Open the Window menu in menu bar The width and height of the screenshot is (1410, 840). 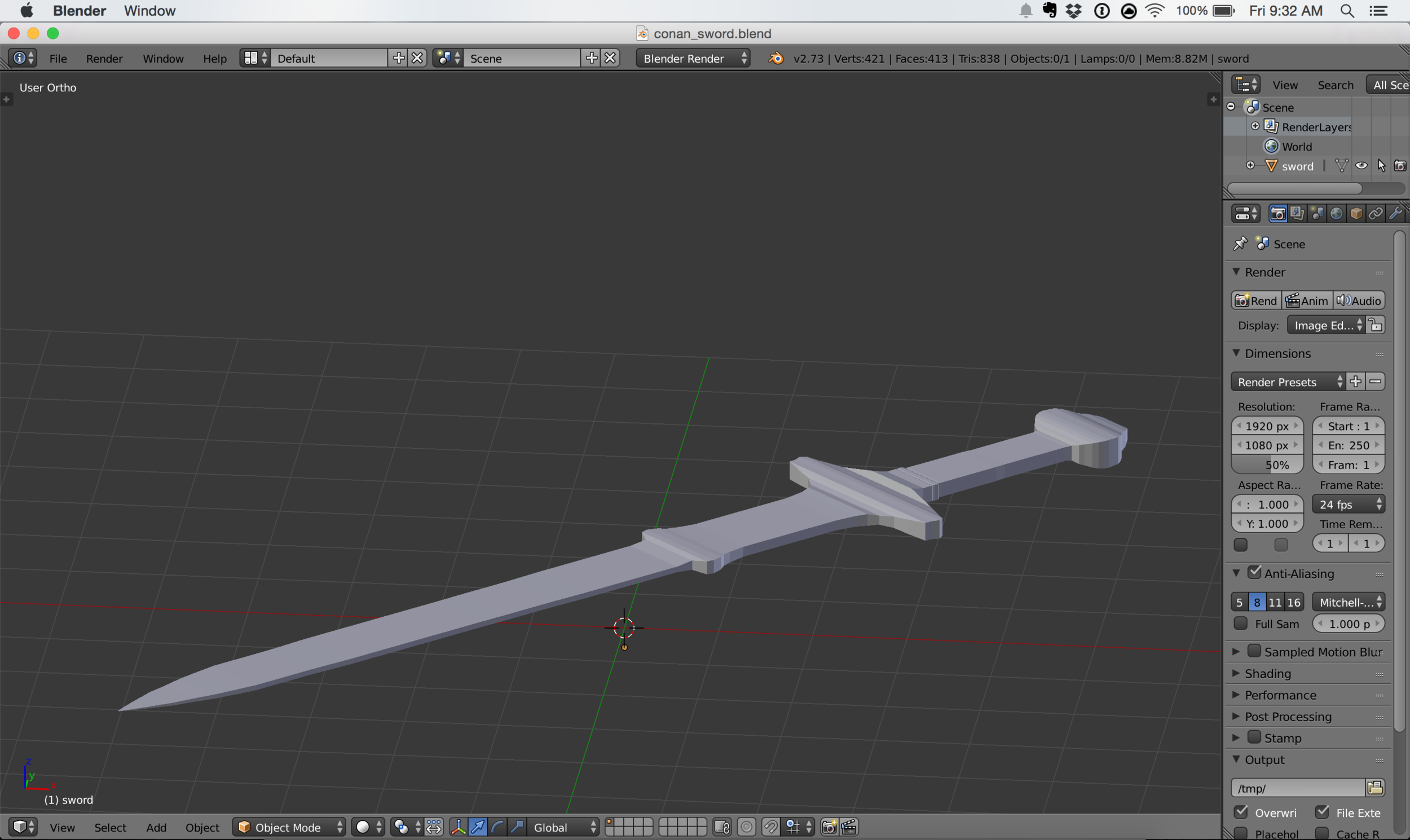point(149,11)
